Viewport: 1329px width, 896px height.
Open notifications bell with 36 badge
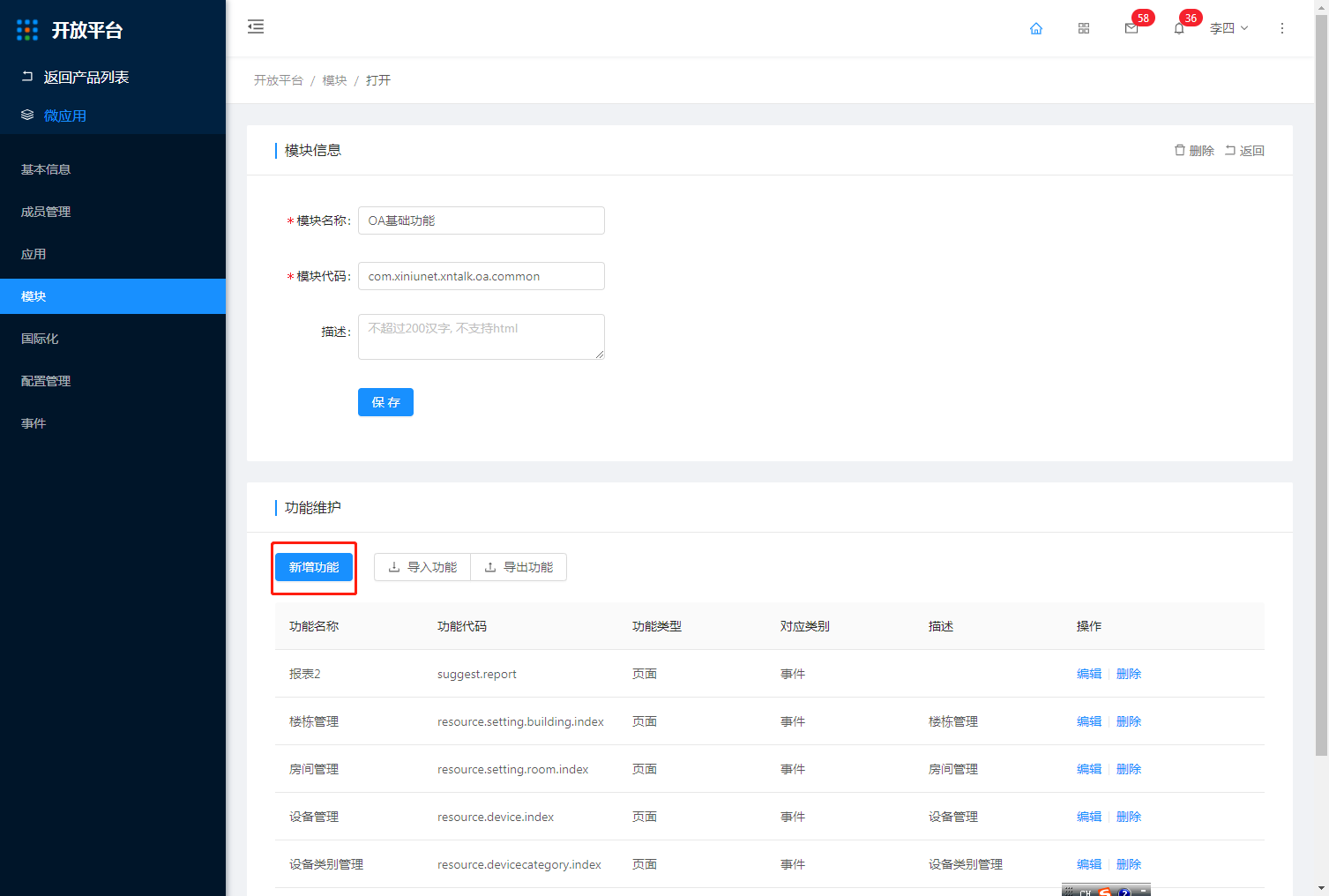click(x=1179, y=28)
